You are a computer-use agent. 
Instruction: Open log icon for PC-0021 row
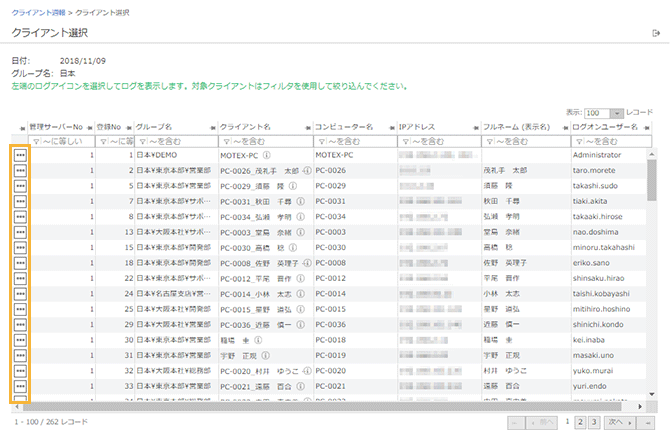pyautogui.click(x=20, y=386)
